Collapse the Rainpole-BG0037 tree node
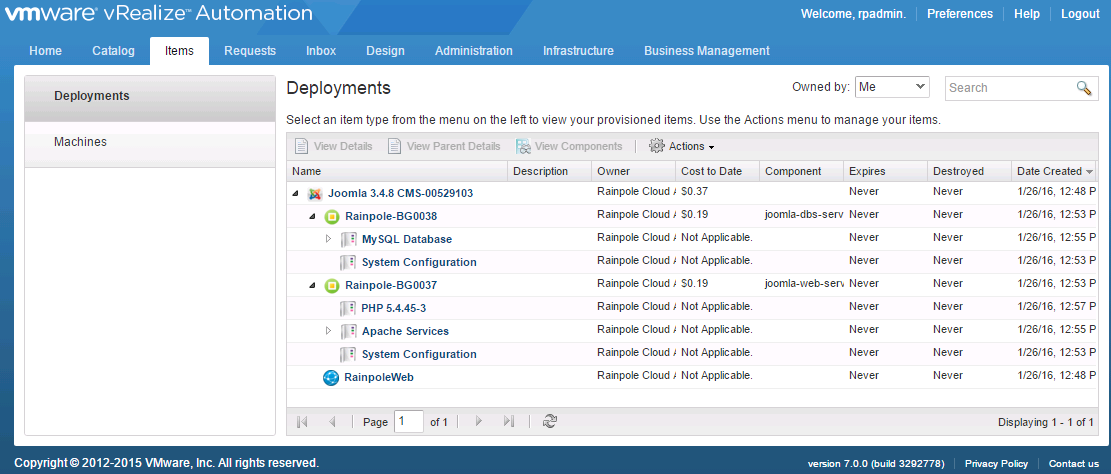The height and width of the screenshot is (474, 1111). (312, 286)
